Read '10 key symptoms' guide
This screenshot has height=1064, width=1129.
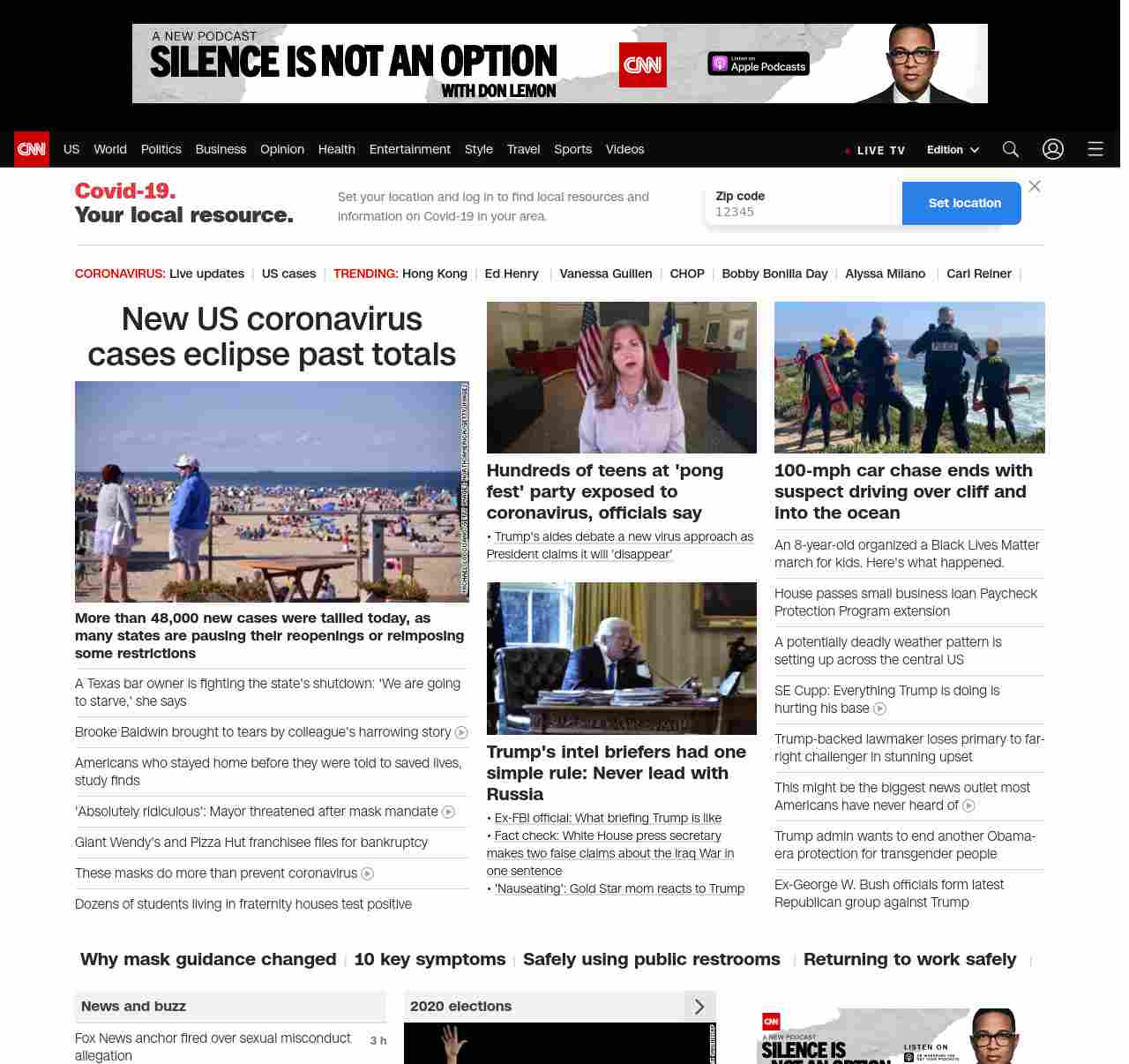point(430,959)
